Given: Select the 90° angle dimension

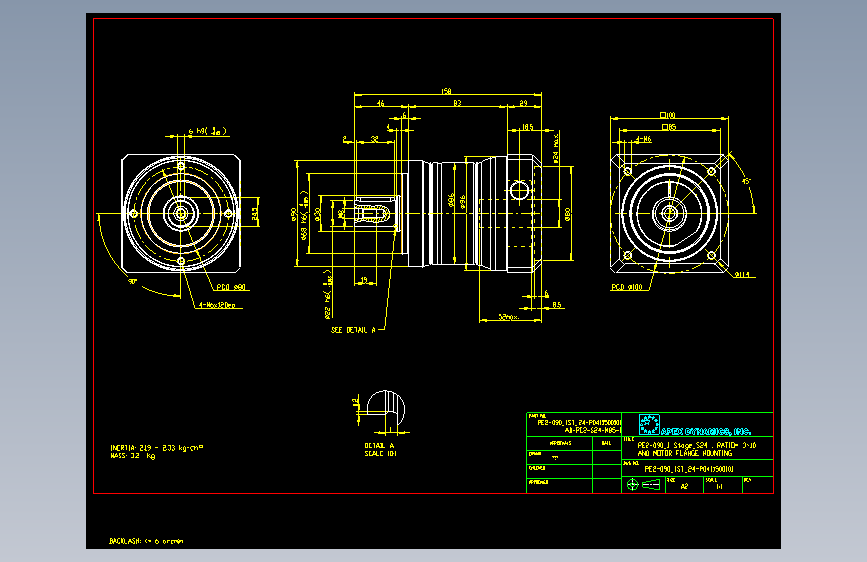Looking at the screenshot, I should coord(133,281).
